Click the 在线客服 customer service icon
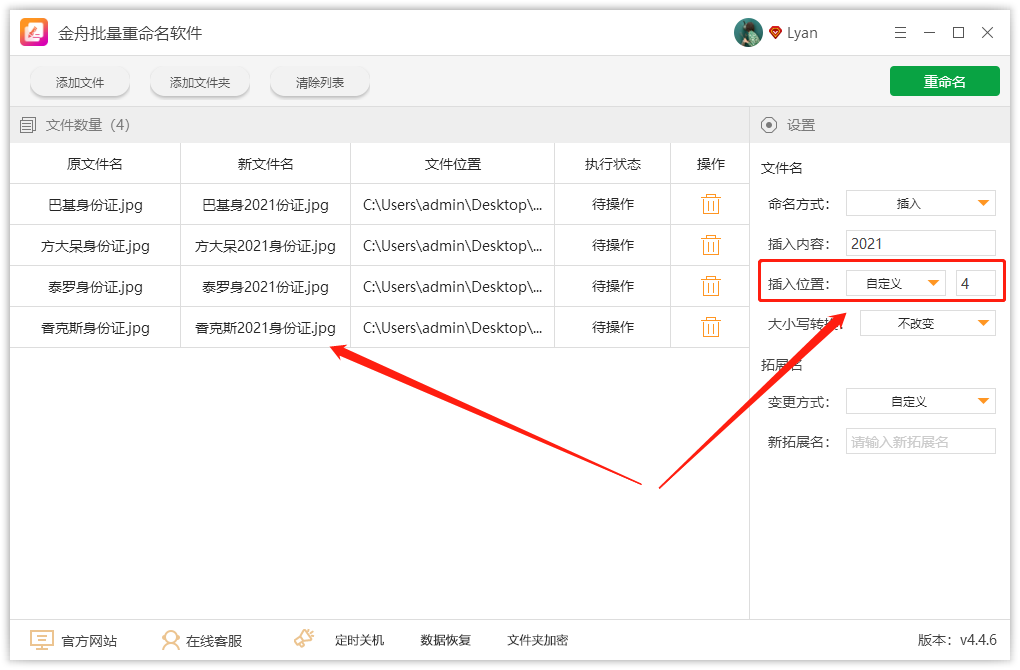 (x=172, y=639)
